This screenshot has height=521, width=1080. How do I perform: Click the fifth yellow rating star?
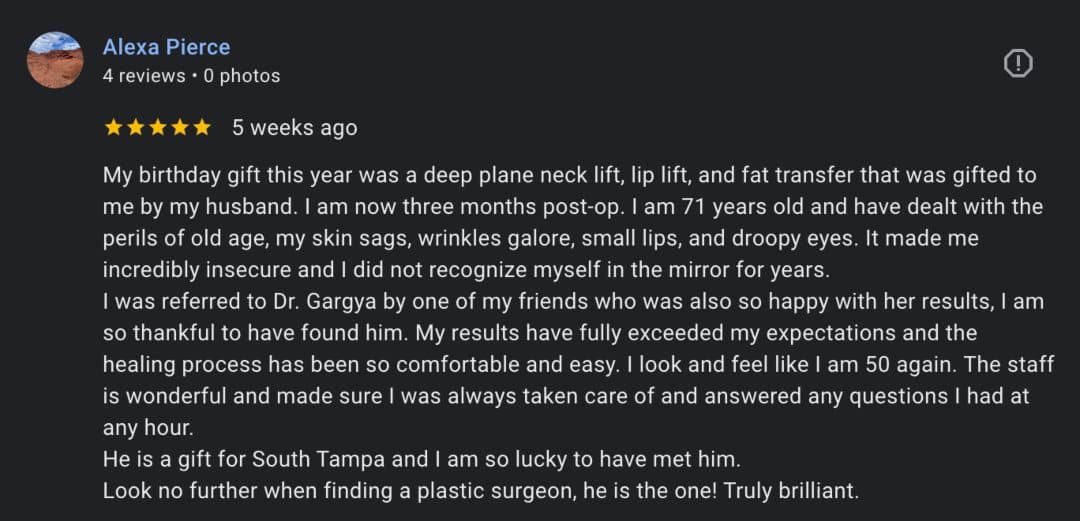click(x=201, y=128)
